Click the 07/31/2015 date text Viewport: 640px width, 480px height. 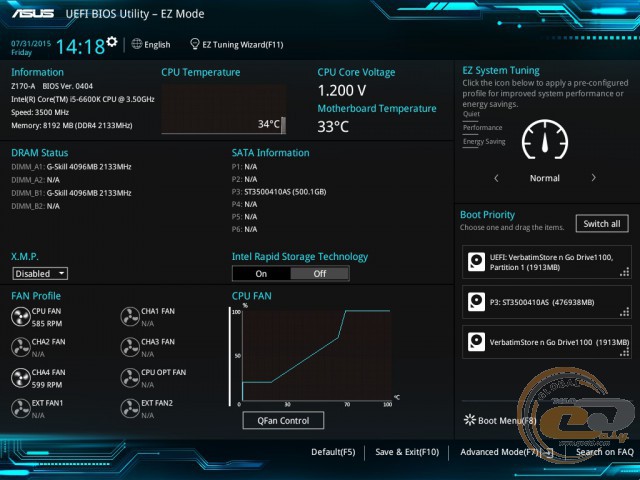(x=31, y=43)
